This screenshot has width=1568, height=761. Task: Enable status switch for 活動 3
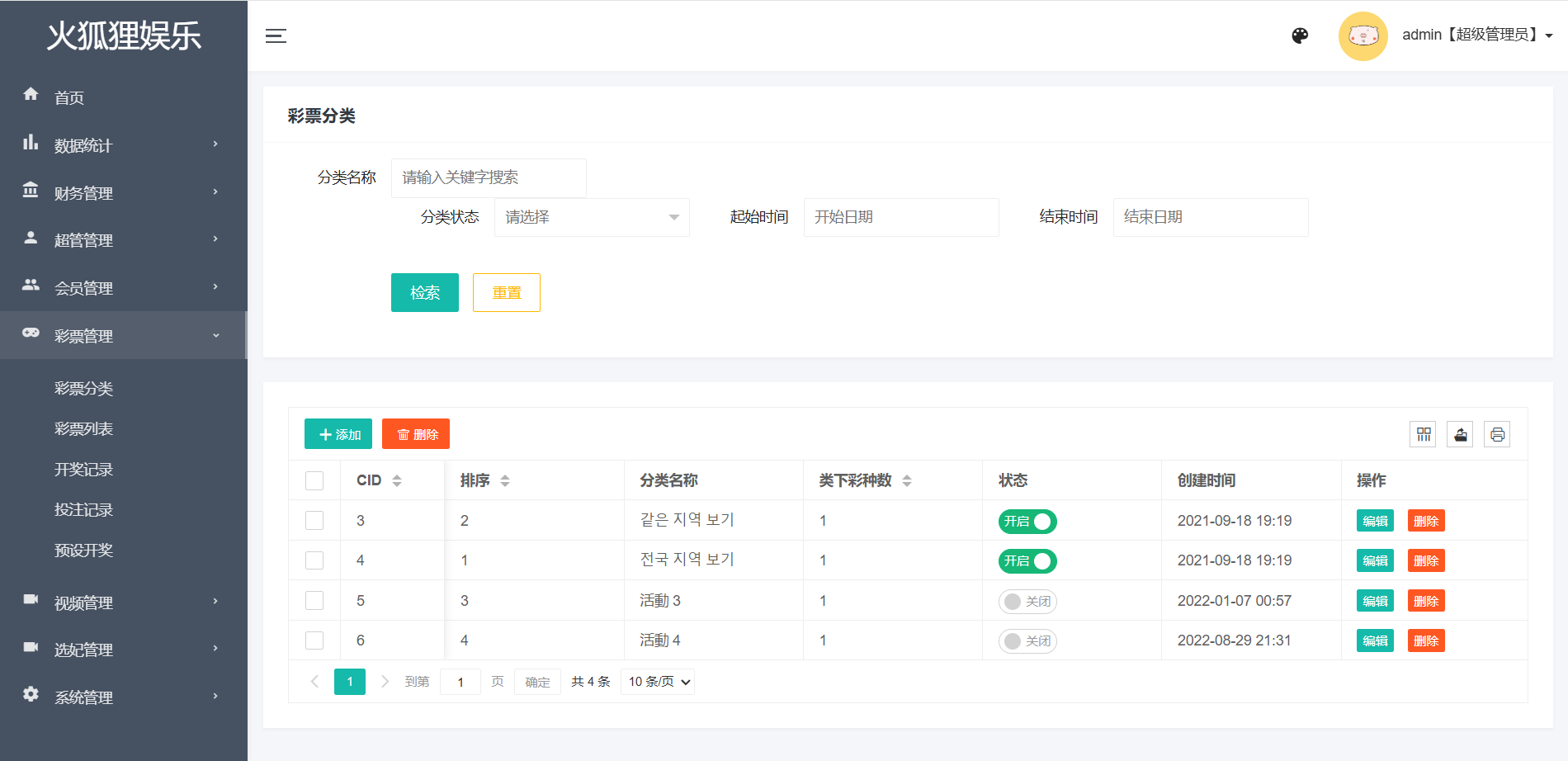click(1027, 601)
